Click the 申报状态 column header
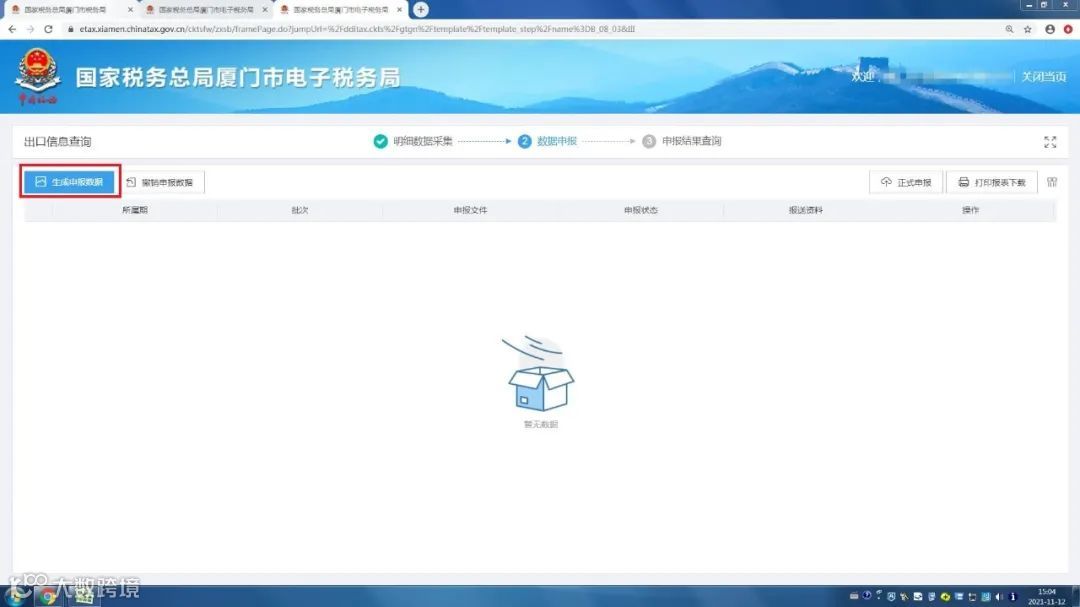Image resolution: width=1080 pixels, height=607 pixels. [x=641, y=210]
